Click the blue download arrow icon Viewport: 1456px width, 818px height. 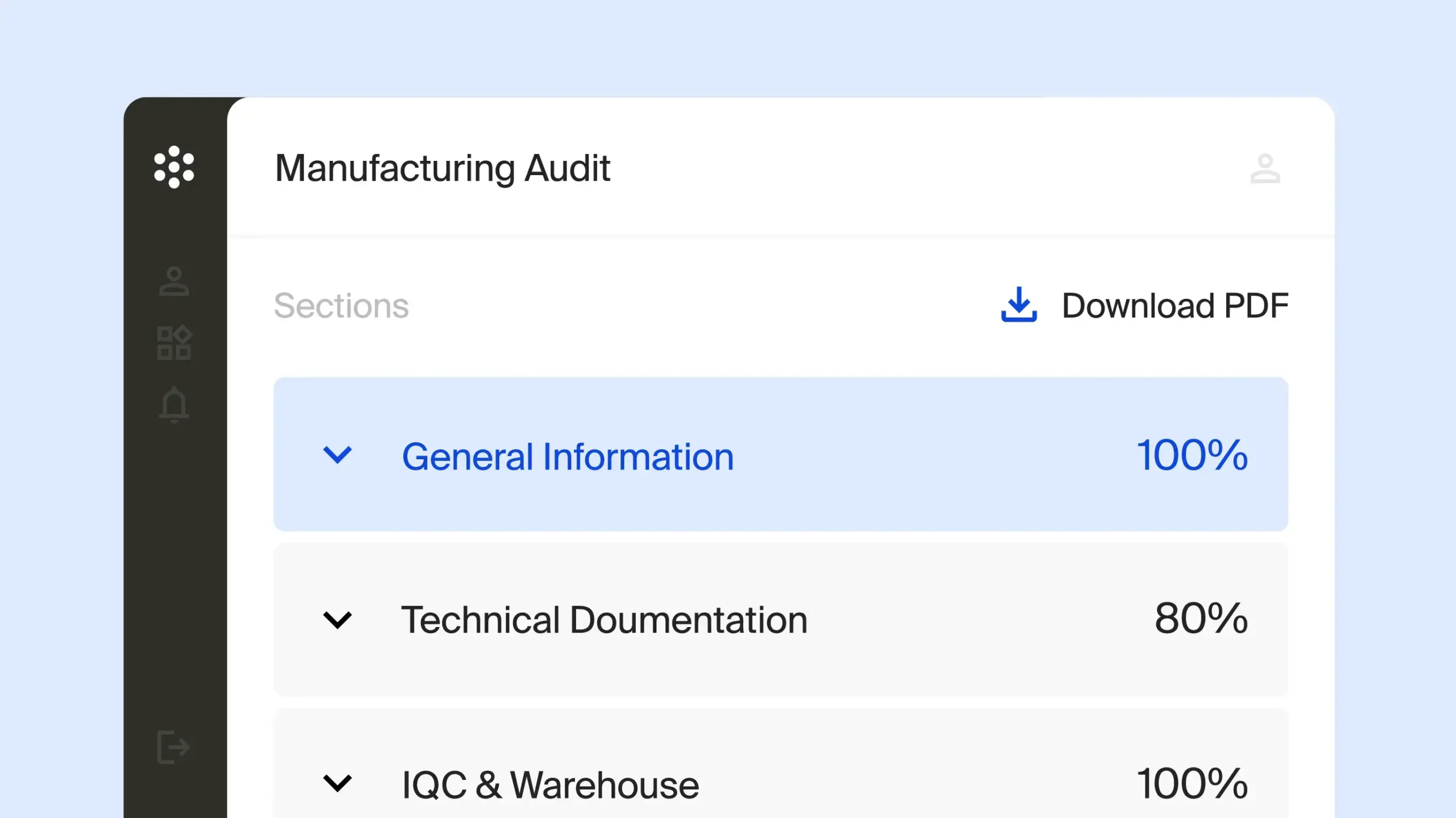pyautogui.click(x=1019, y=305)
